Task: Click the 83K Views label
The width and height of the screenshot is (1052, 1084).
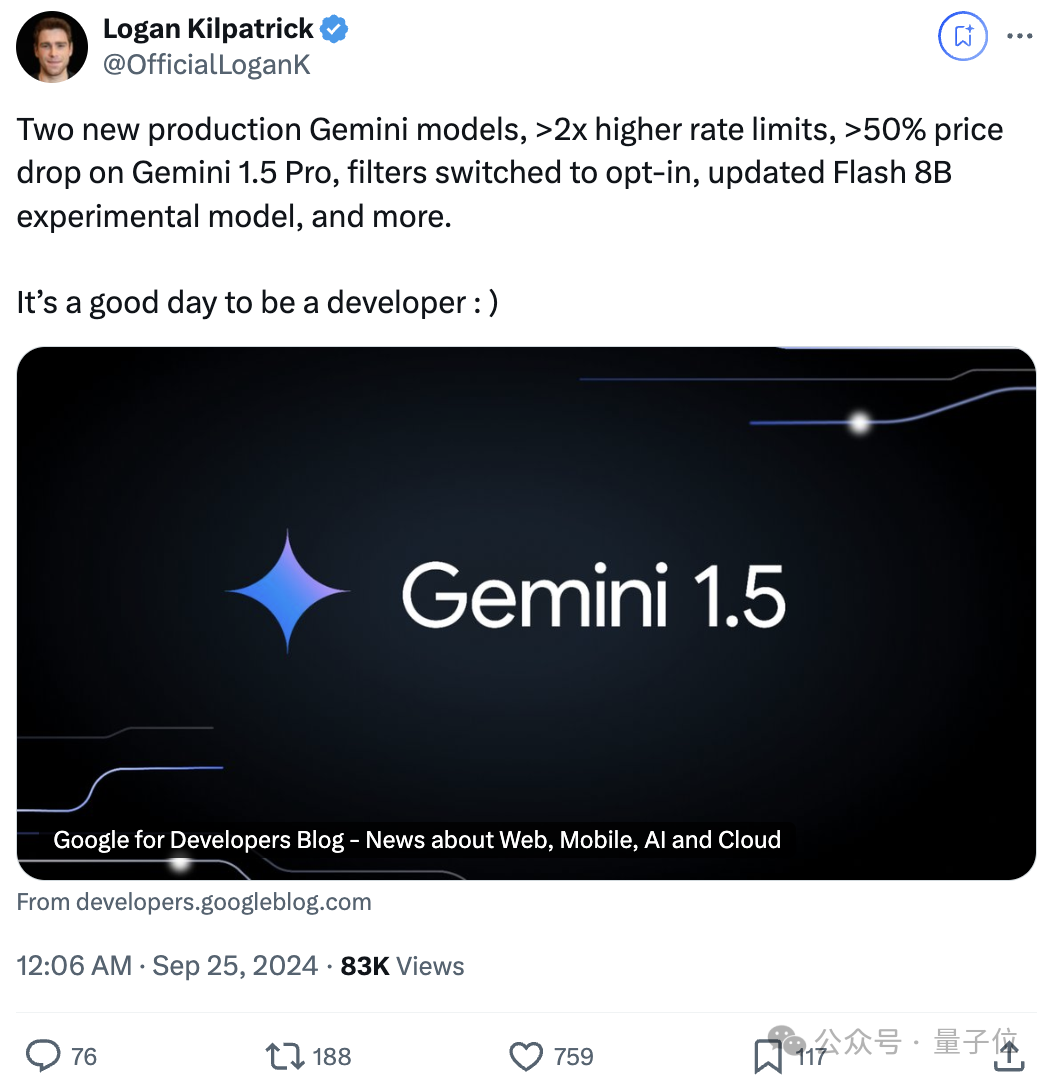Action: (x=402, y=965)
